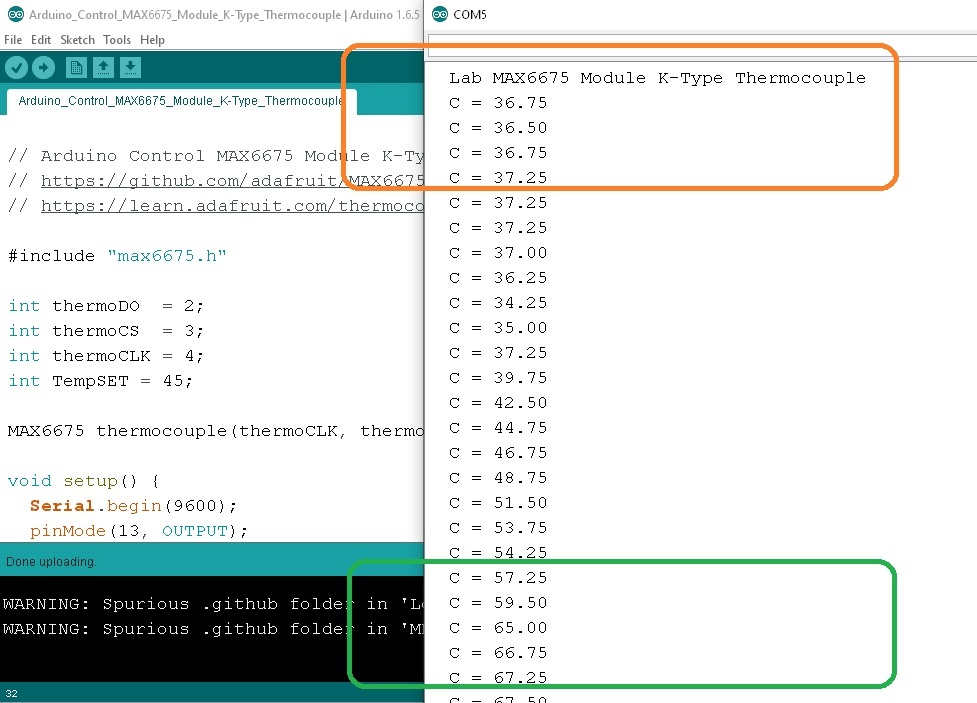This screenshot has height=703, width=977.
Task: Click the C = 46.75 serial reading
Action: point(498,453)
